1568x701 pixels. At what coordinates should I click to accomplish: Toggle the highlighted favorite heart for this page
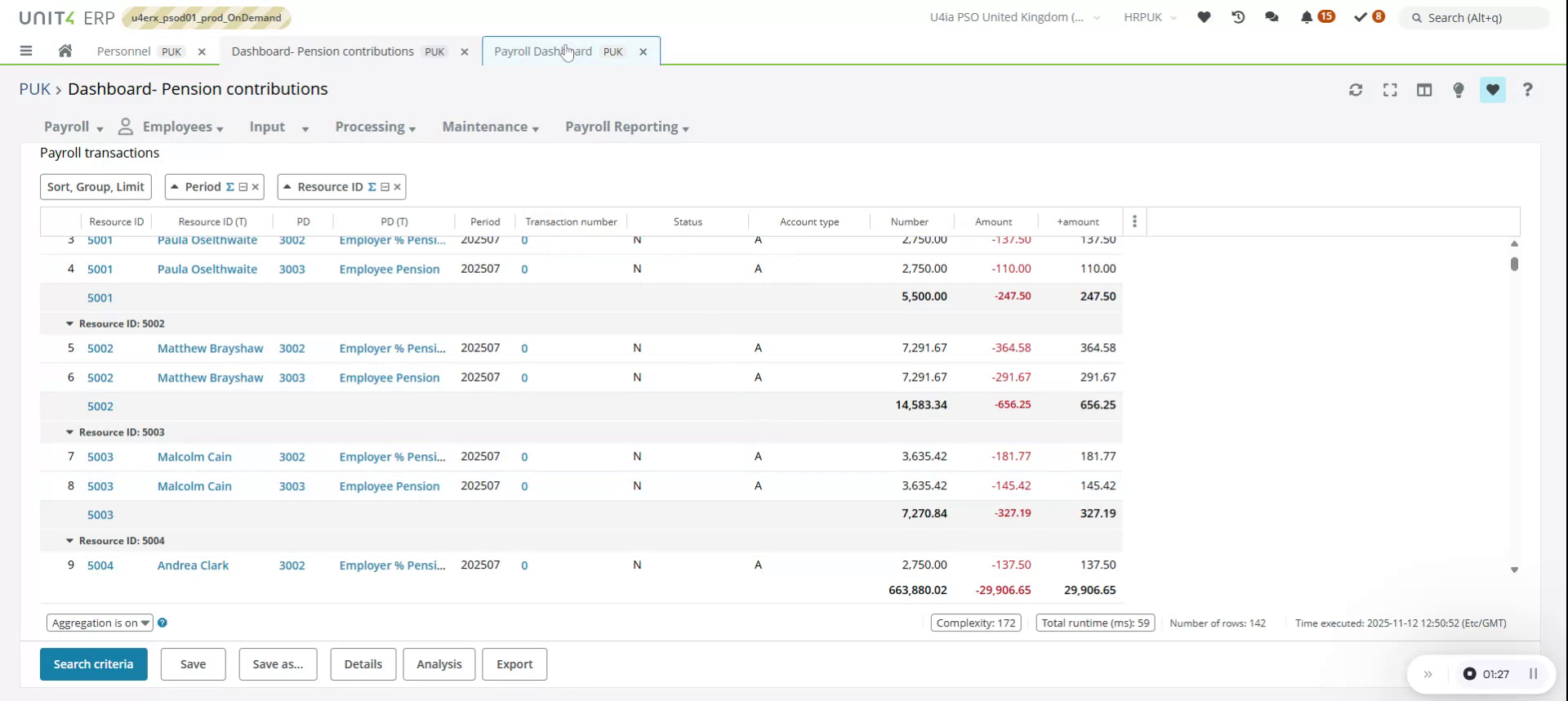tap(1493, 90)
